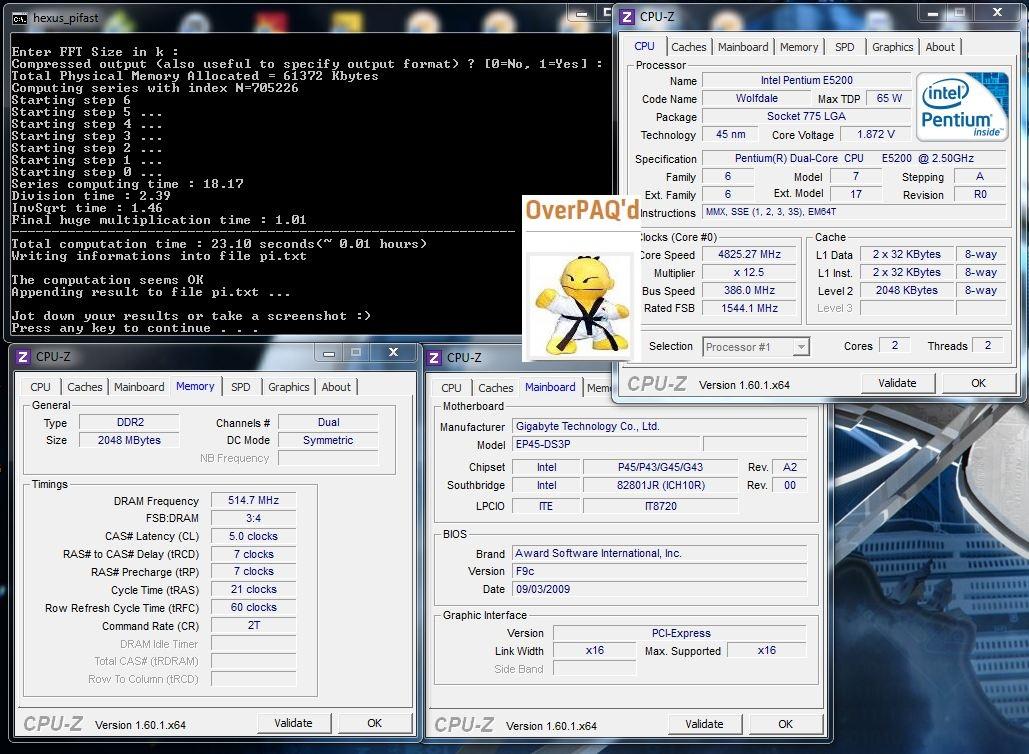Click the Intel Pentium inside logo
The width and height of the screenshot is (1029, 754).
click(961, 106)
